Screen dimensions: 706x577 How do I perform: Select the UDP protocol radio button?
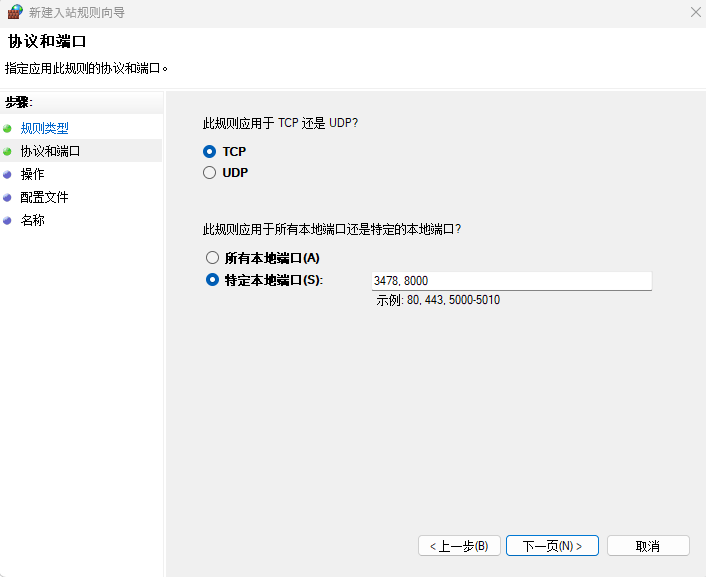(209, 173)
